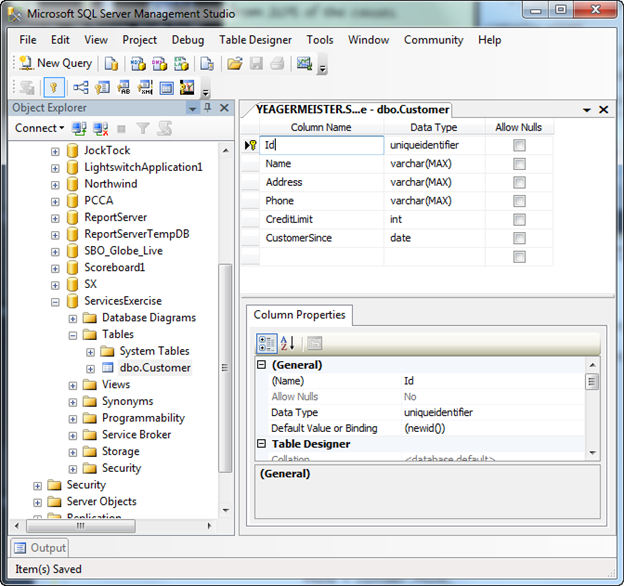
Task: Click Generate Change Script icon
Action: click(27, 88)
